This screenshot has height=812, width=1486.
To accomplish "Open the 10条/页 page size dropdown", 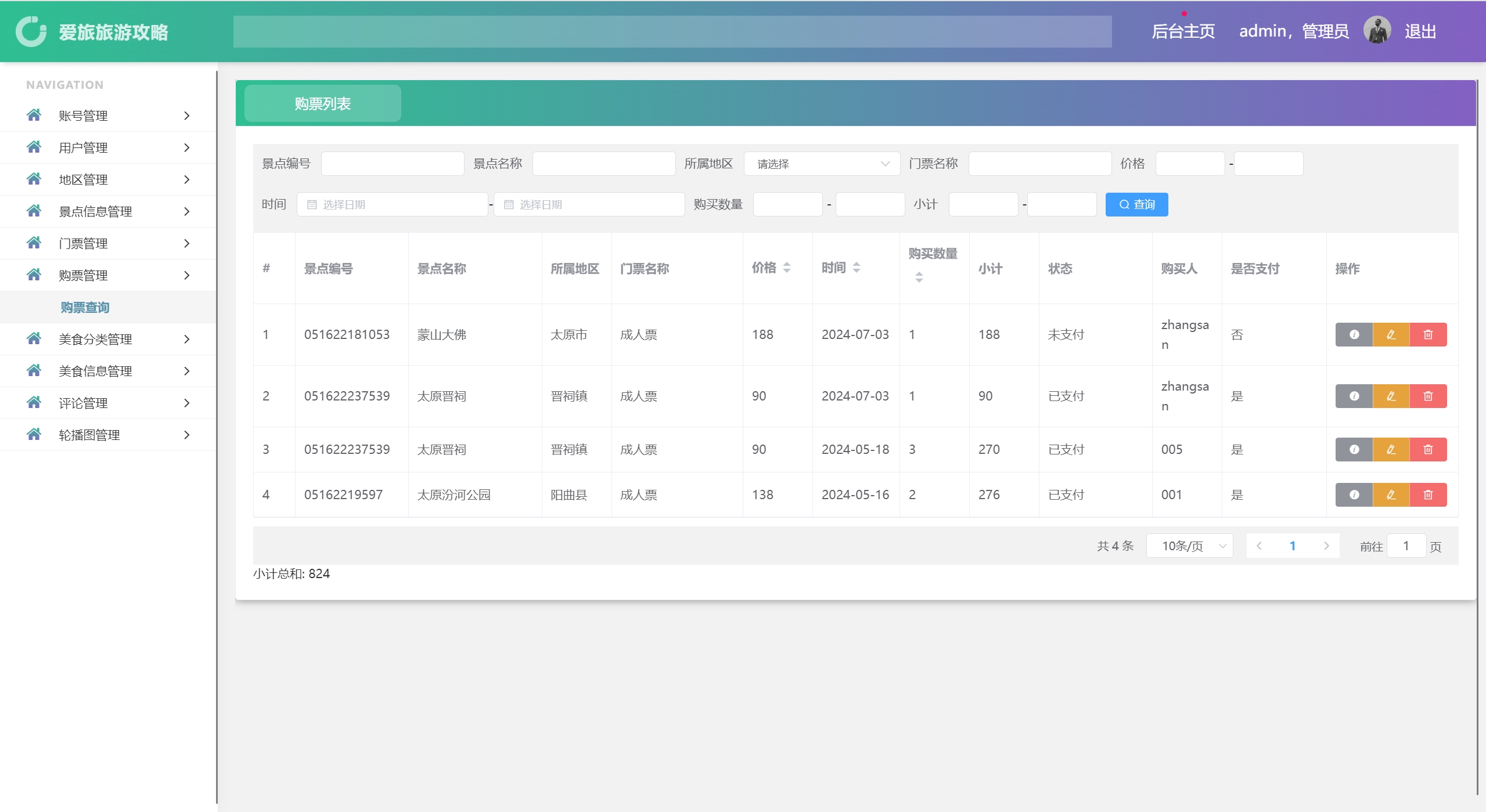I will [1189, 546].
